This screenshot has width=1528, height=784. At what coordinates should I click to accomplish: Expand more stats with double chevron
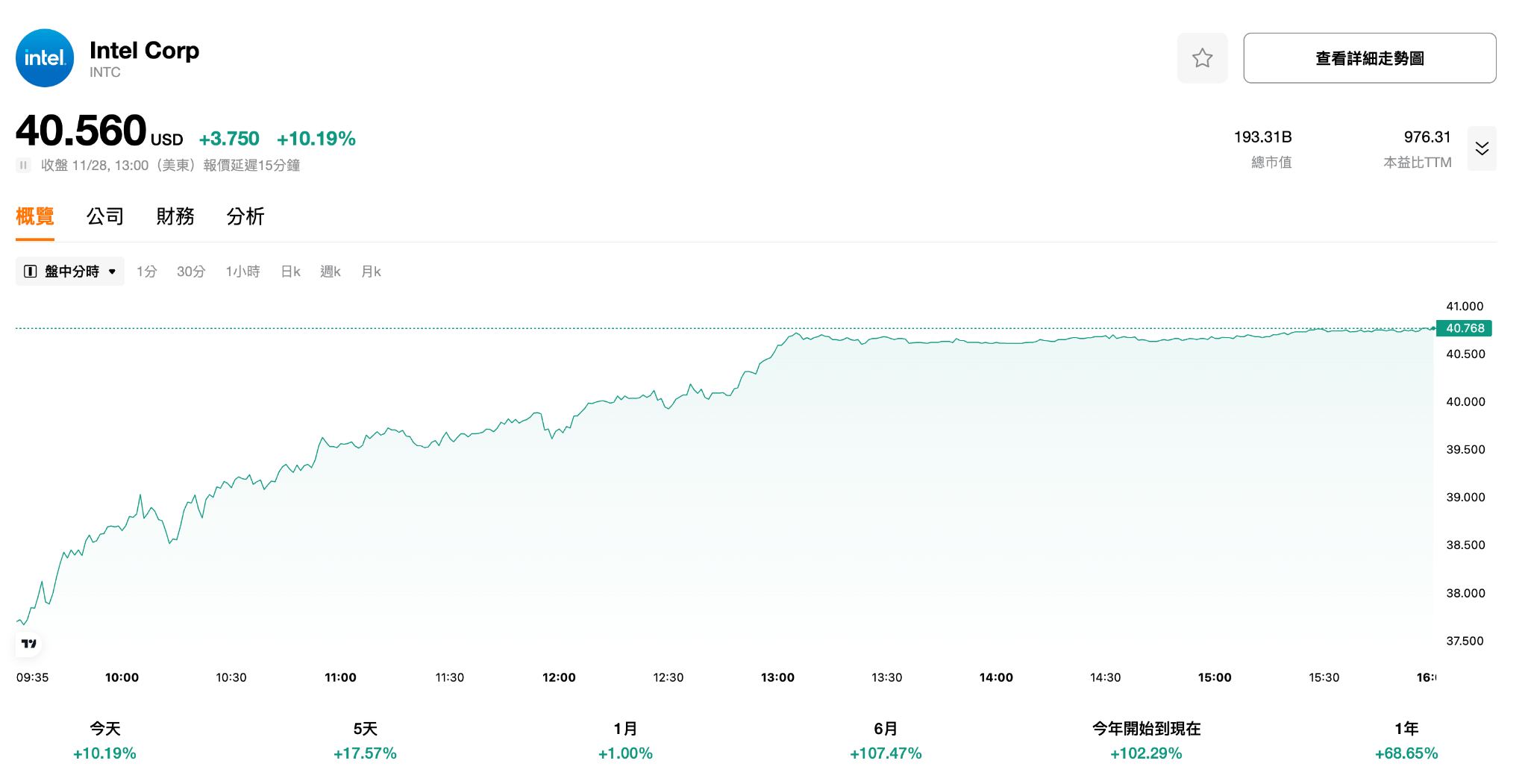[1482, 148]
